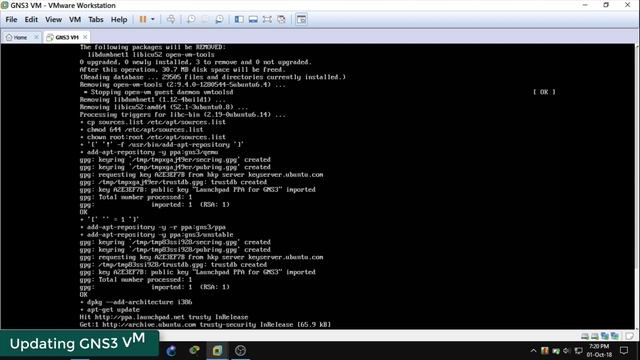Image resolution: width=640 pixels, height=360 pixels.
Task: Click the VMware Workstation taskbar icon
Action: coord(217,350)
